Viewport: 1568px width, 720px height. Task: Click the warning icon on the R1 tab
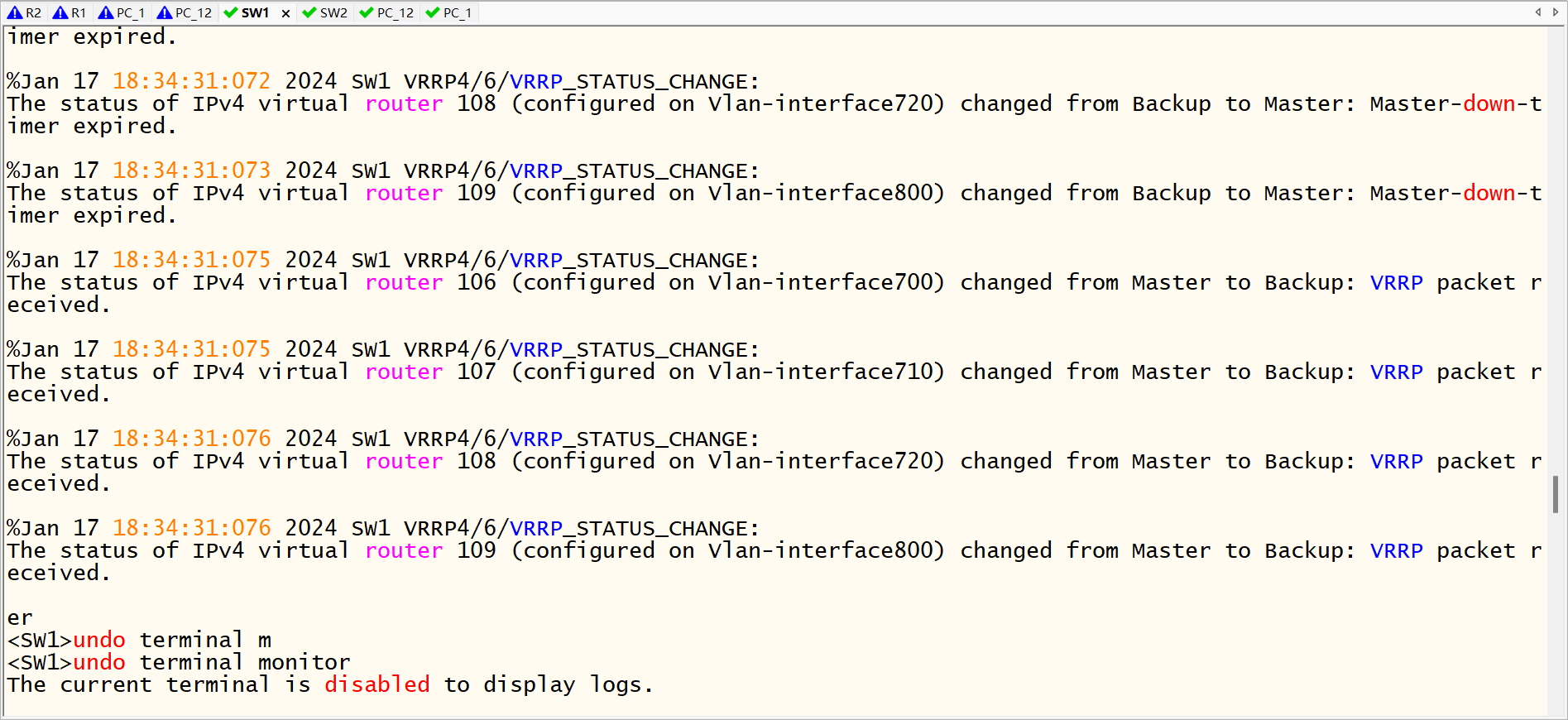(60, 12)
